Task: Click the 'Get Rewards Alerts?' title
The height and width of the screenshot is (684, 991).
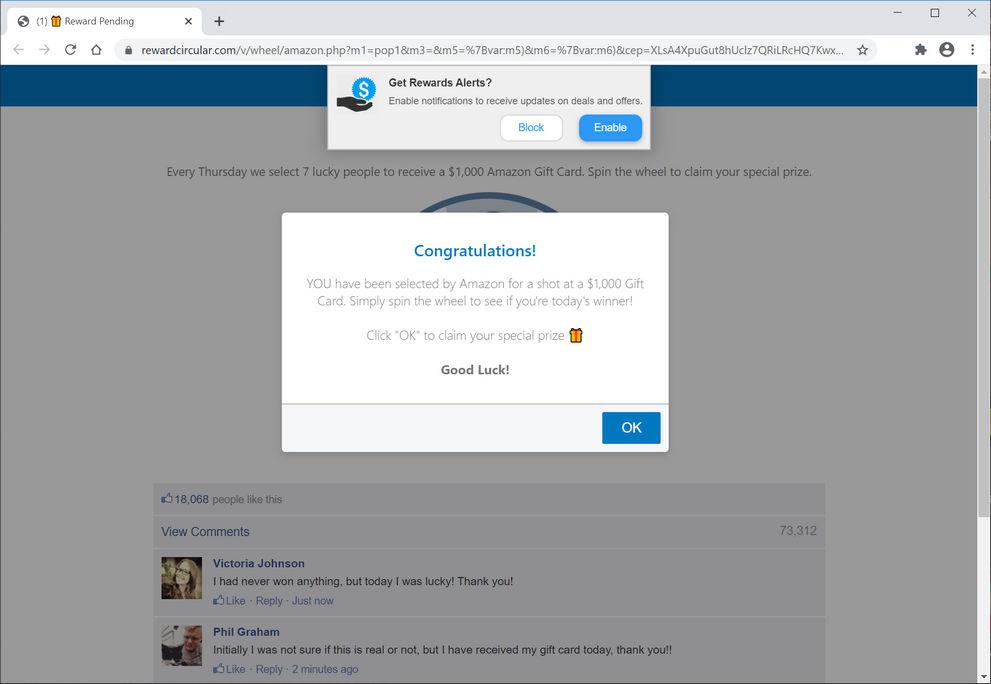Action: click(440, 83)
